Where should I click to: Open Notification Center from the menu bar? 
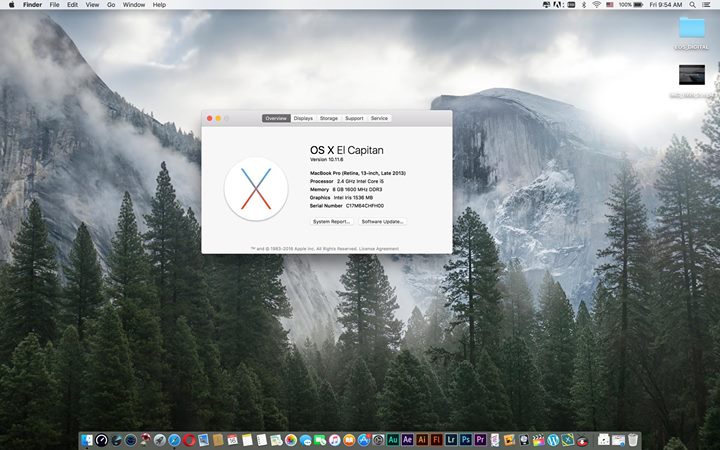click(x=706, y=5)
